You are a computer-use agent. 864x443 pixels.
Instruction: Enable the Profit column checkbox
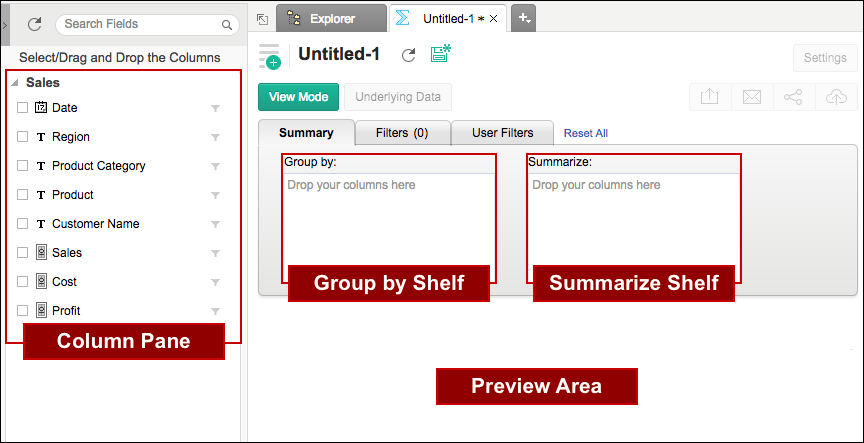[x=22, y=310]
